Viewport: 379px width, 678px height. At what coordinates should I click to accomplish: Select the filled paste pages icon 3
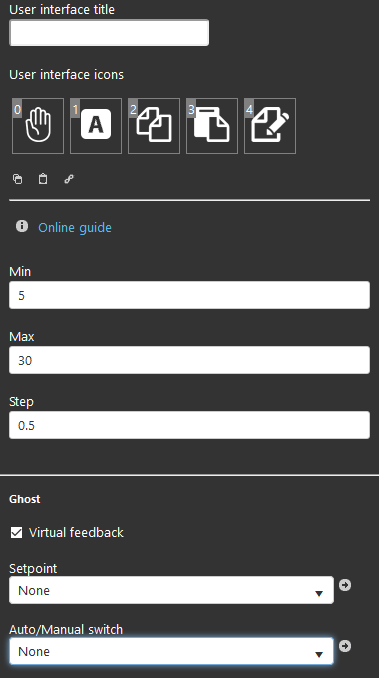[212, 126]
